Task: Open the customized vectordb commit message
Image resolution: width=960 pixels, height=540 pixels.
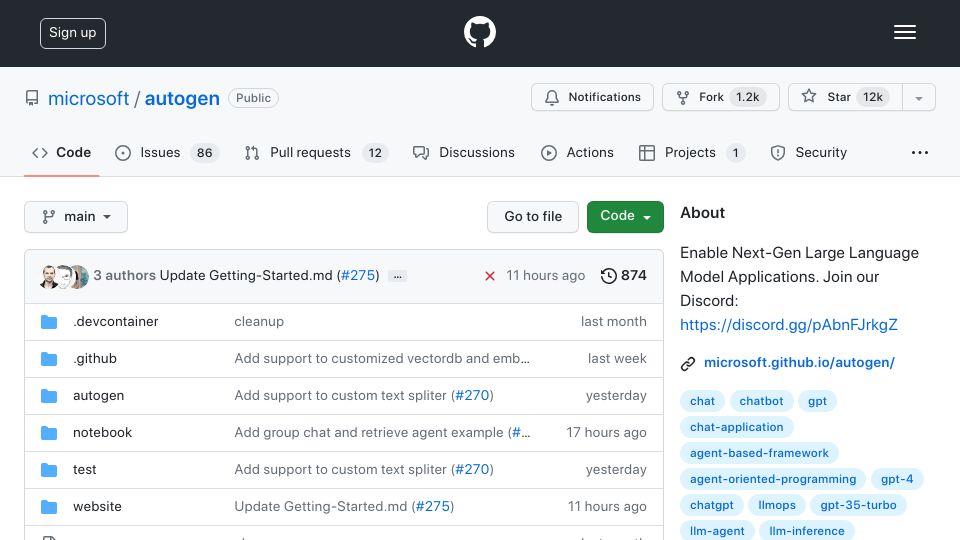Action: 382,359
